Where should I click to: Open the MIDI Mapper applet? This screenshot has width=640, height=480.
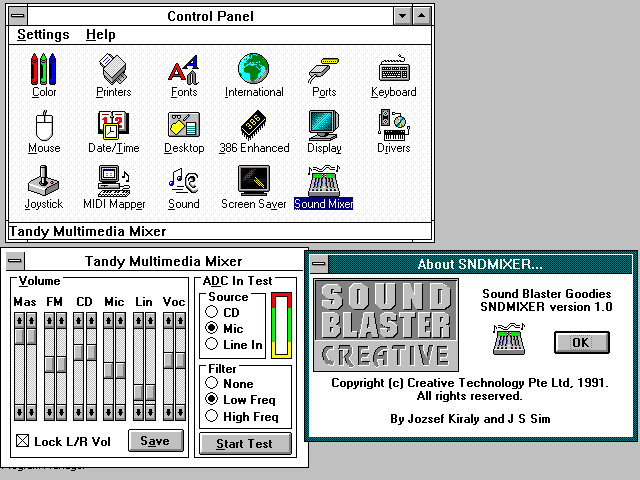tap(113, 181)
